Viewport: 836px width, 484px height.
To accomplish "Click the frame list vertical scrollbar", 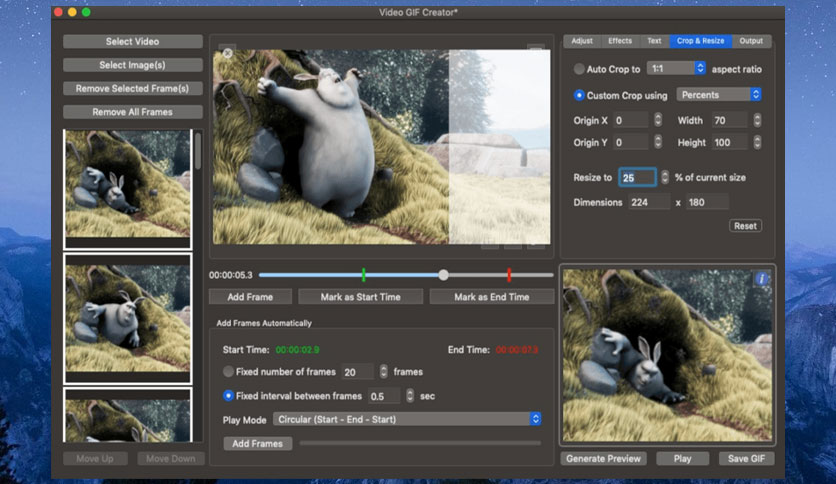I will pos(198,151).
